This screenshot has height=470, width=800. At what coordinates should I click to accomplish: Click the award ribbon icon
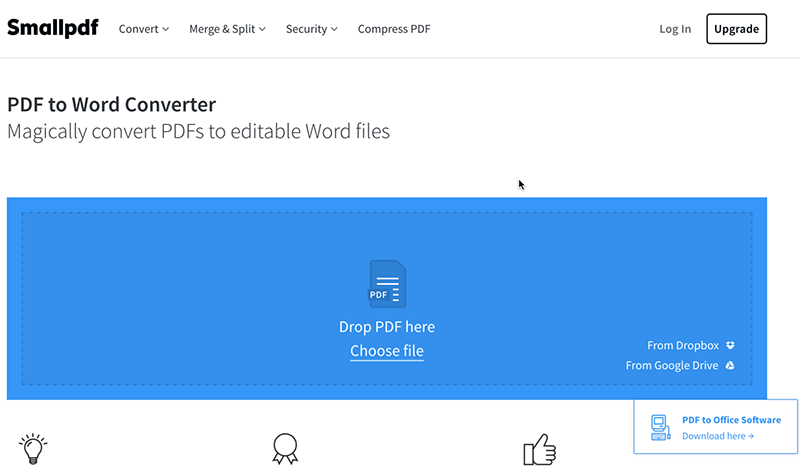(x=285, y=449)
